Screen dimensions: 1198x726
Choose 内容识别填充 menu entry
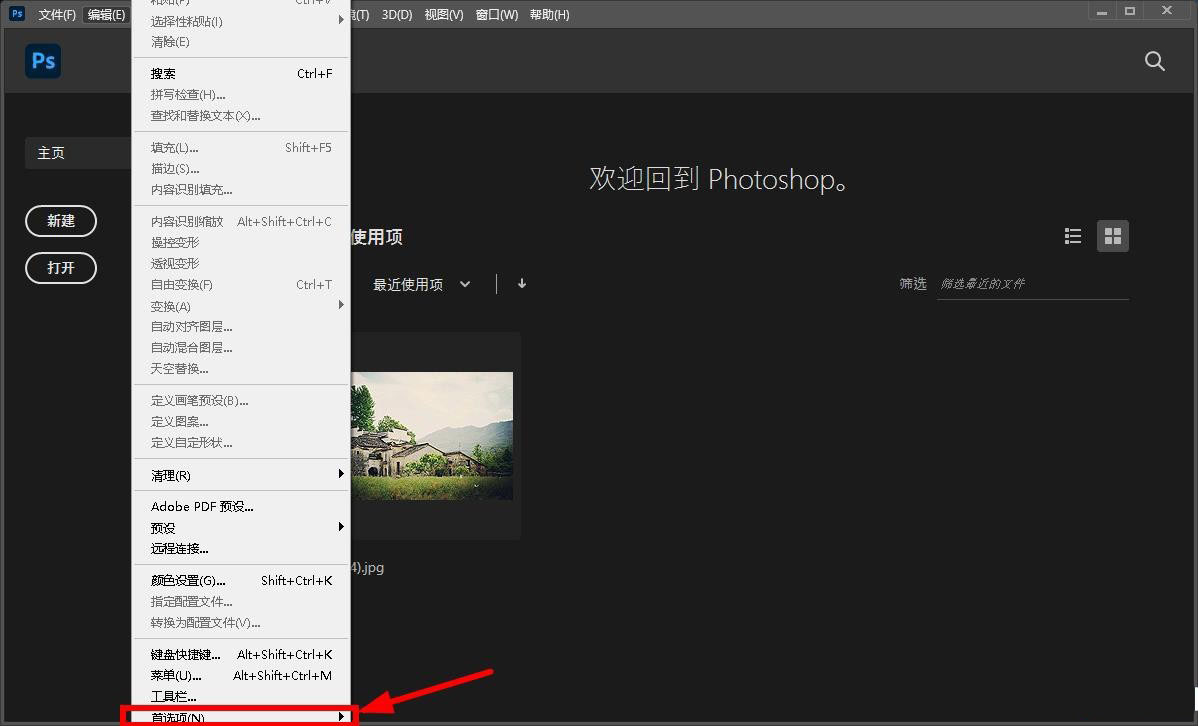tap(241, 190)
